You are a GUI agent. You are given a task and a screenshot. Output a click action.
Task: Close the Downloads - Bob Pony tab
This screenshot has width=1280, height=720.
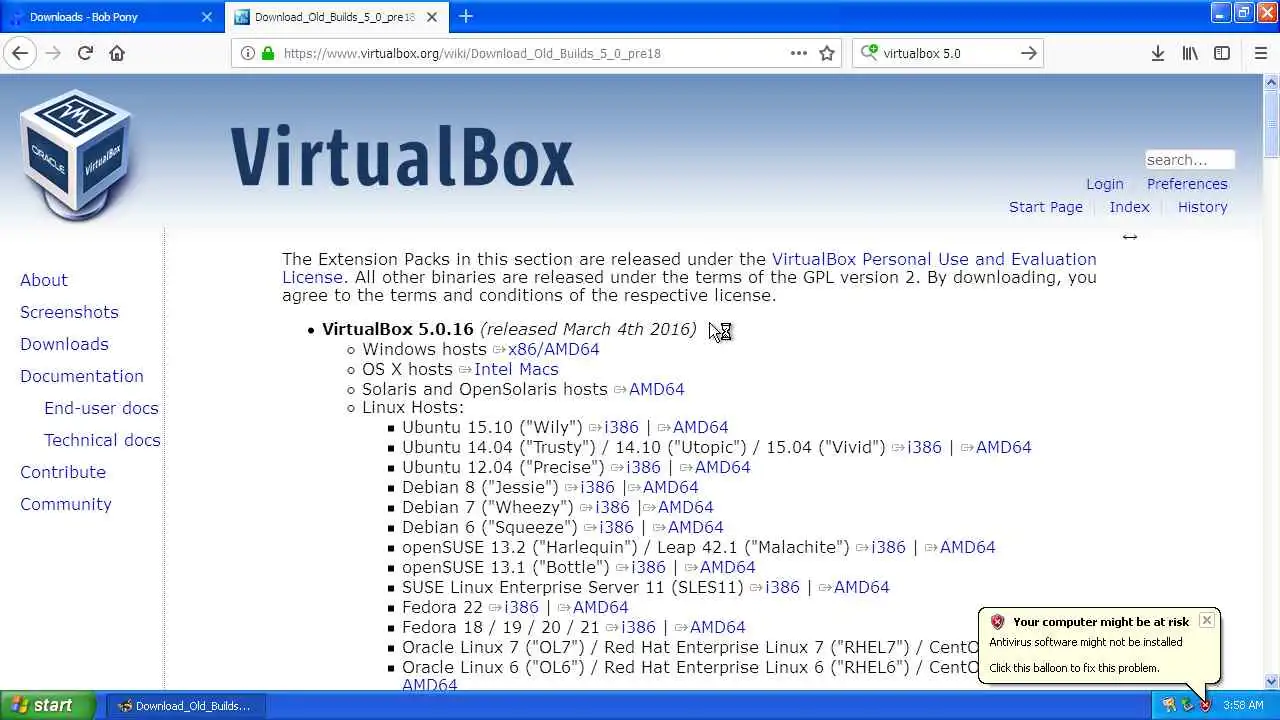tap(207, 17)
